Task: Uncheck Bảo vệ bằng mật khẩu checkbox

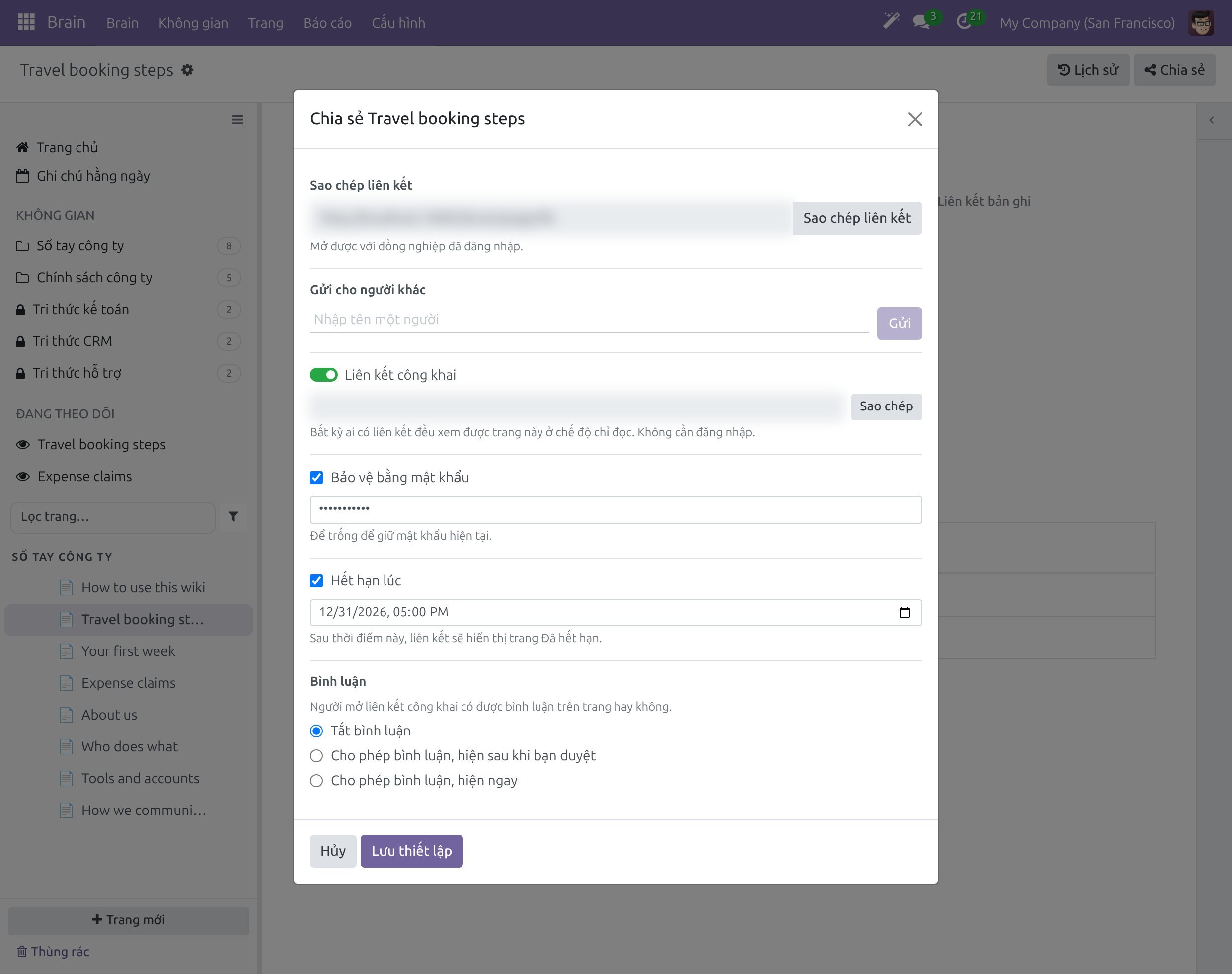Action: coord(316,477)
